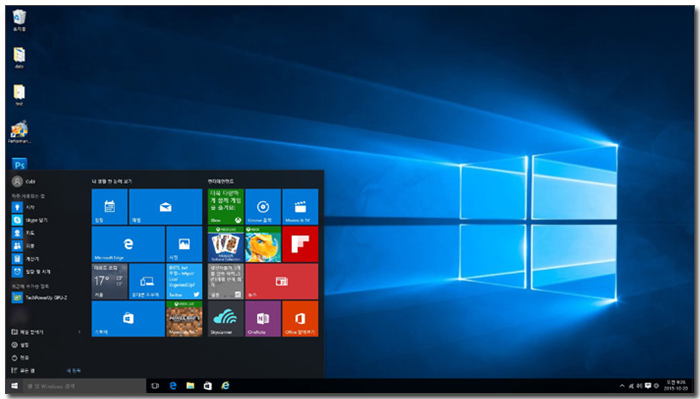Click the blue New link beside All apps
The width and height of the screenshot is (700, 399).
pyautogui.click(x=74, y=371)
